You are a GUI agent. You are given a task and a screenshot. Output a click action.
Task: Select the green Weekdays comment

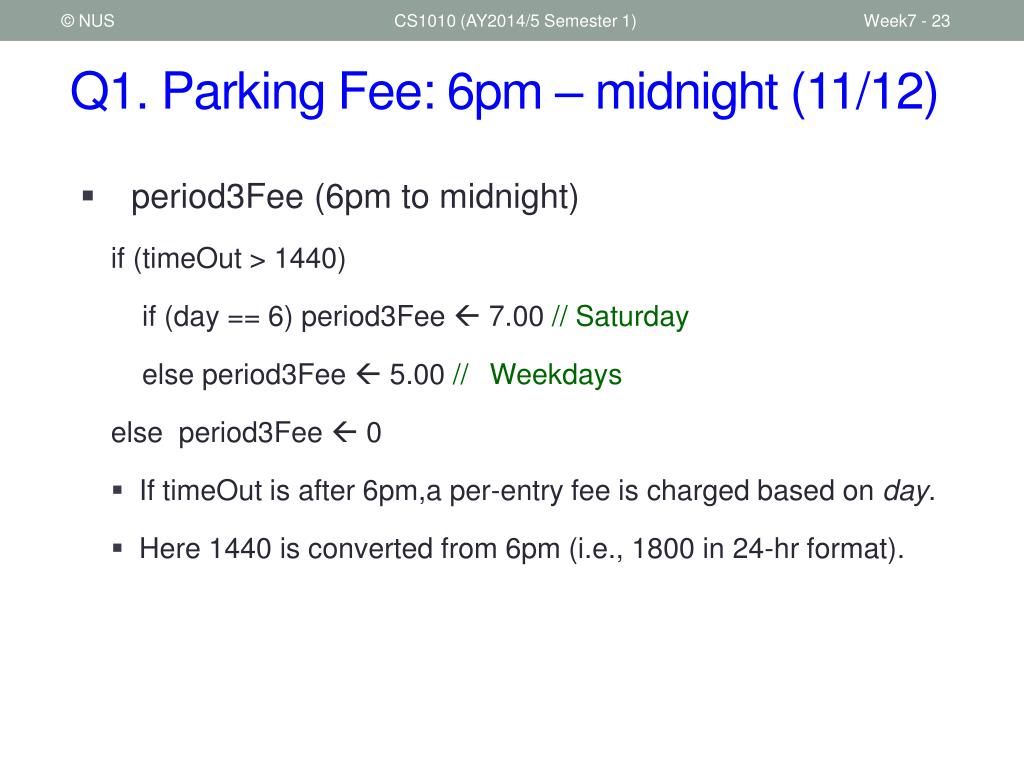[556, 375]
